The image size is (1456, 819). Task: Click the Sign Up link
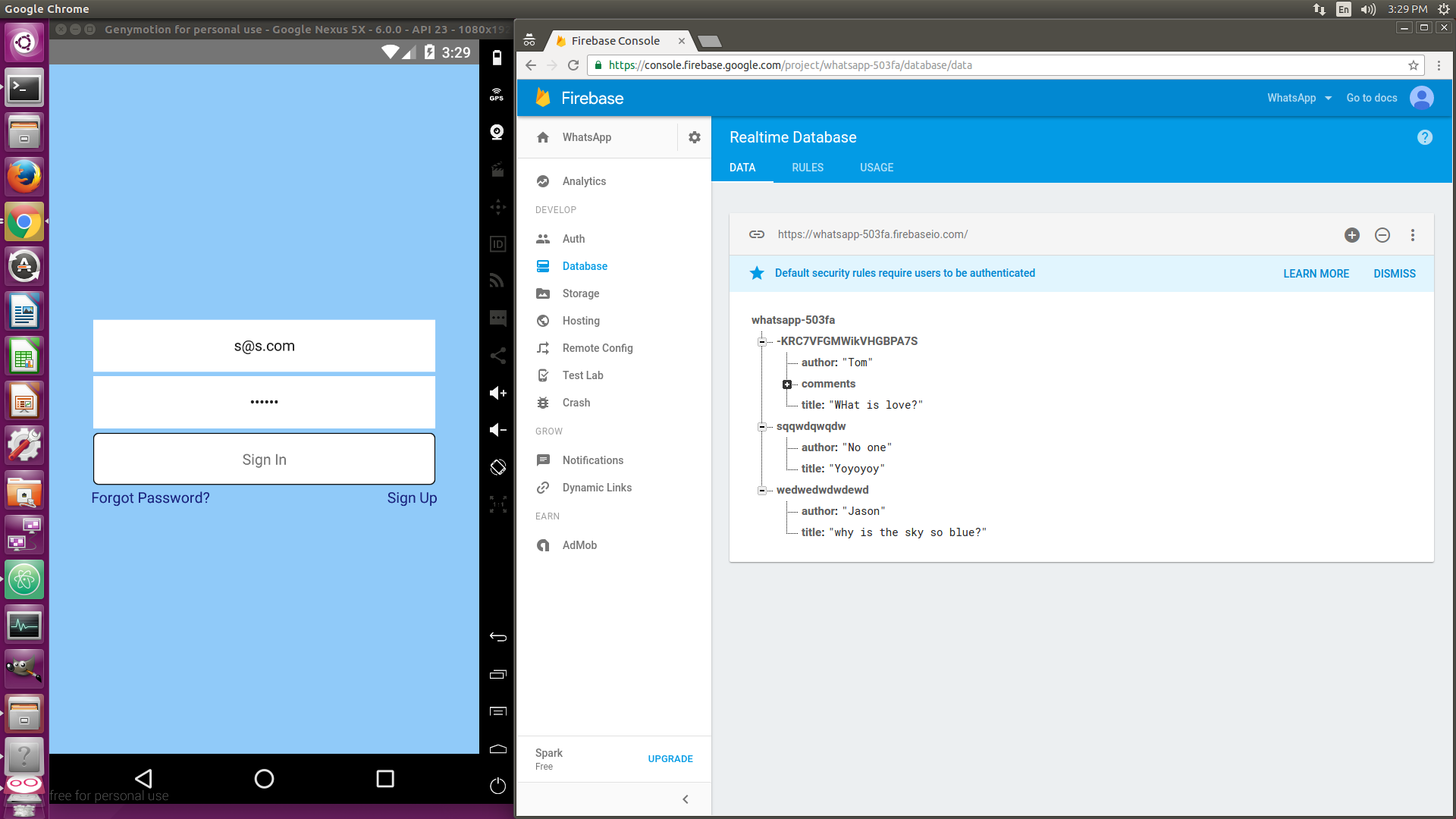click(x=412, y=497)
